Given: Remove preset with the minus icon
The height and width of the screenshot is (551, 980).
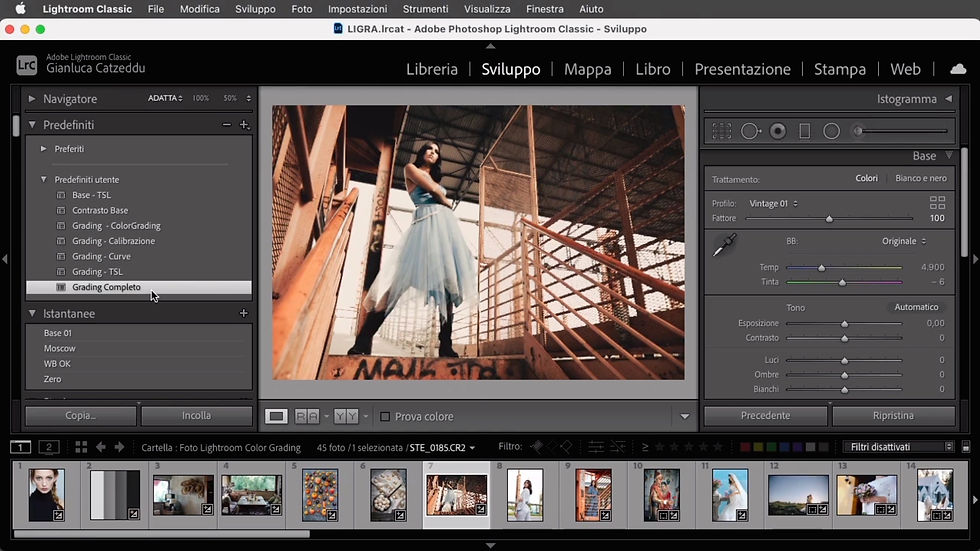Looking at the screenshot, I should click(x=226, y=125).
